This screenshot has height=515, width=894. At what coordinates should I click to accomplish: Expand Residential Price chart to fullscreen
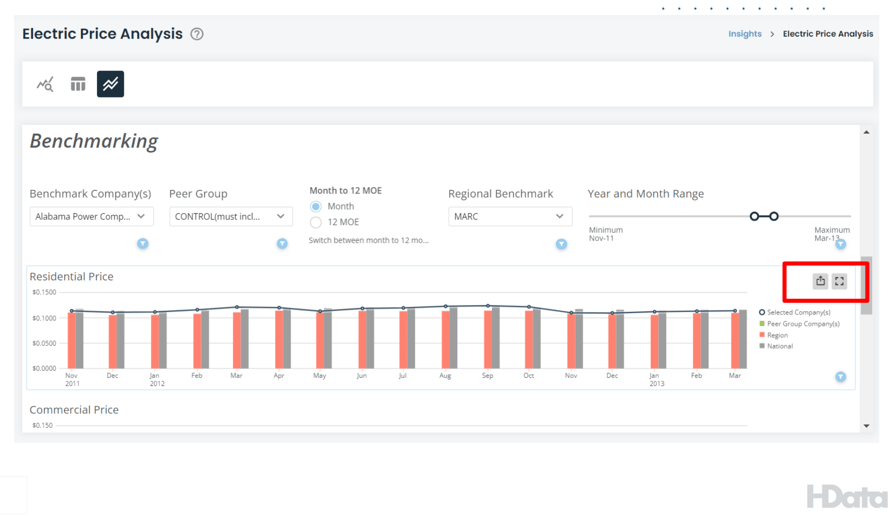(839, 281)
